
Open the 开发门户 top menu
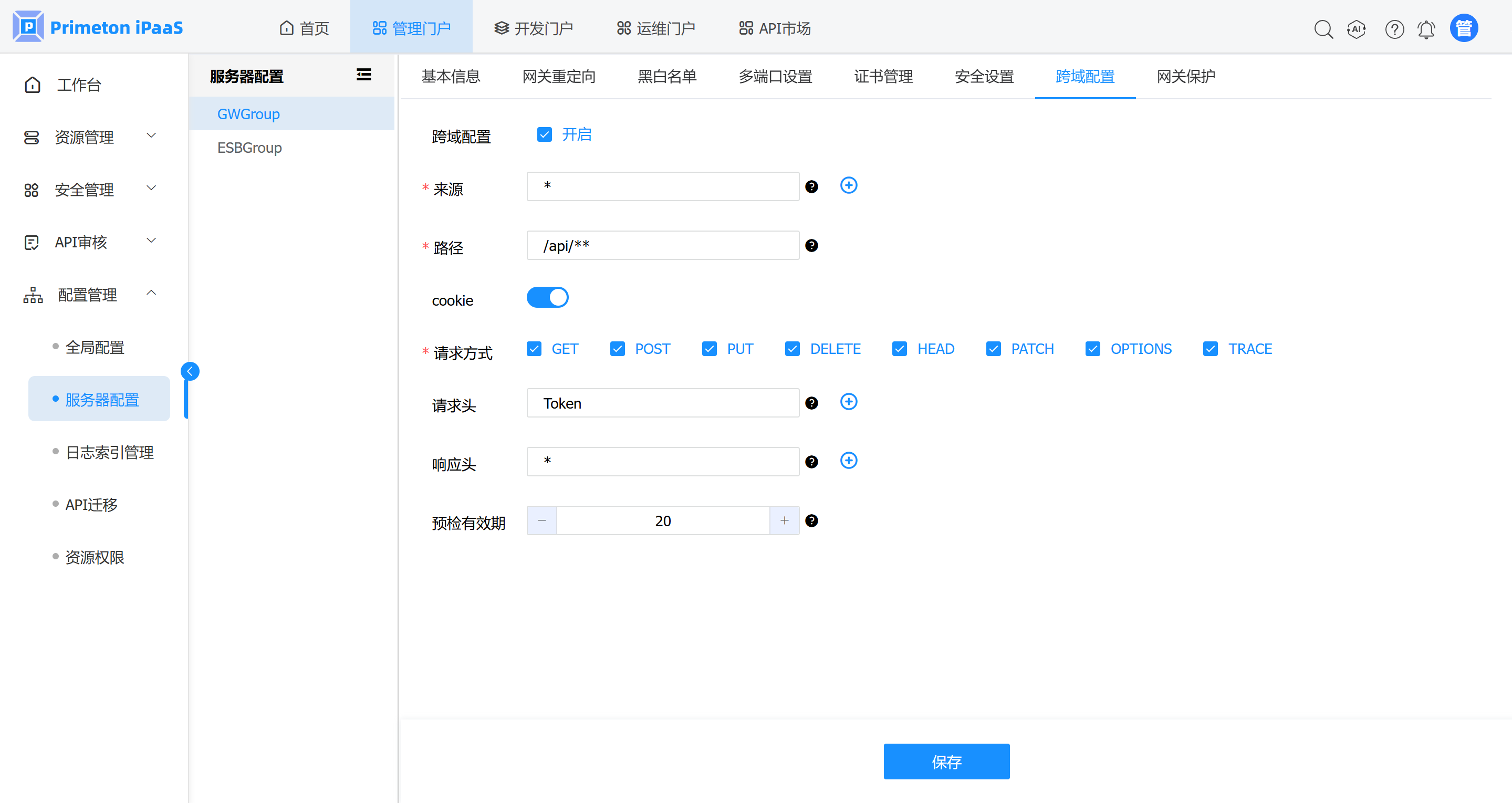[x=533, y=28]
